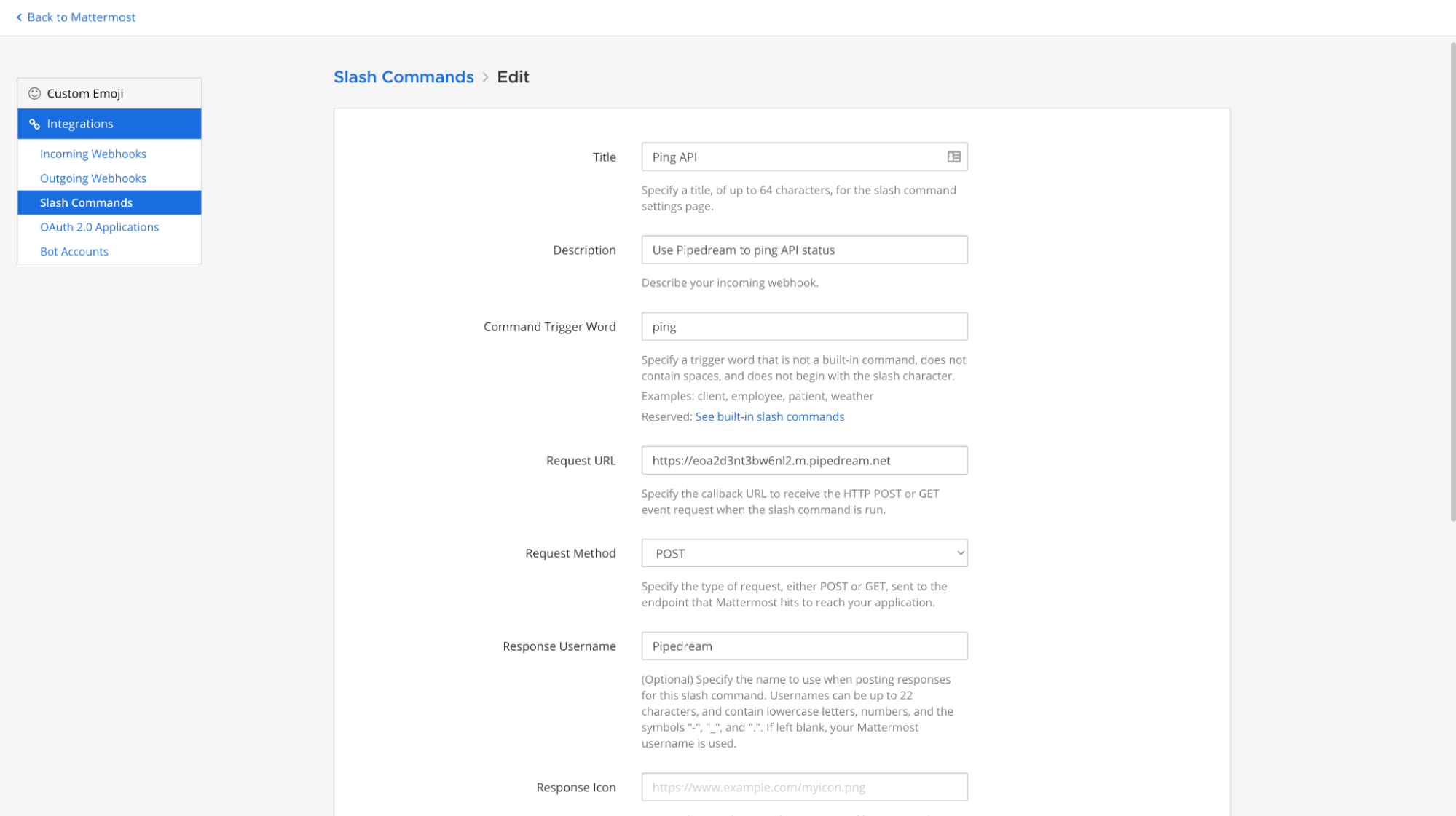This screenshot has width=1456, height=816.
Task: Open the Bot Accounts page
Action: point(74,251)
